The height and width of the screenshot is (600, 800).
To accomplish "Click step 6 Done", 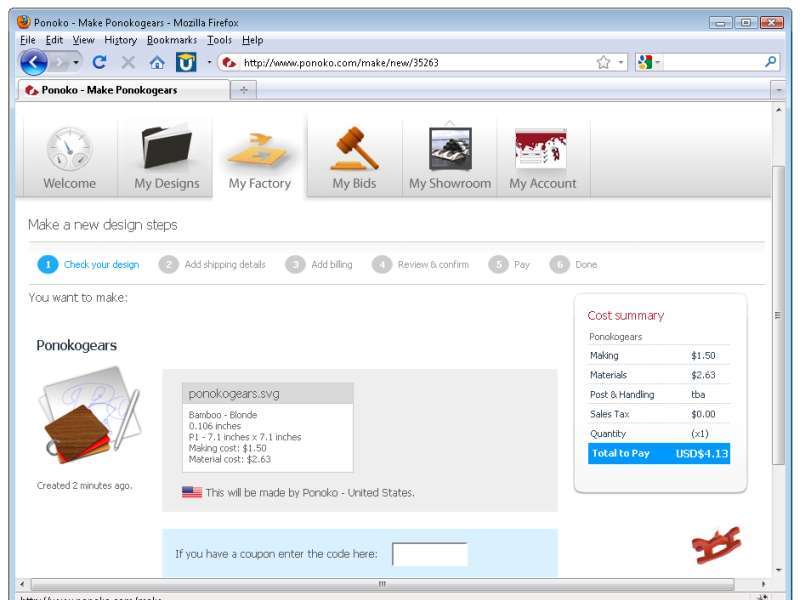I will (573, 264).
